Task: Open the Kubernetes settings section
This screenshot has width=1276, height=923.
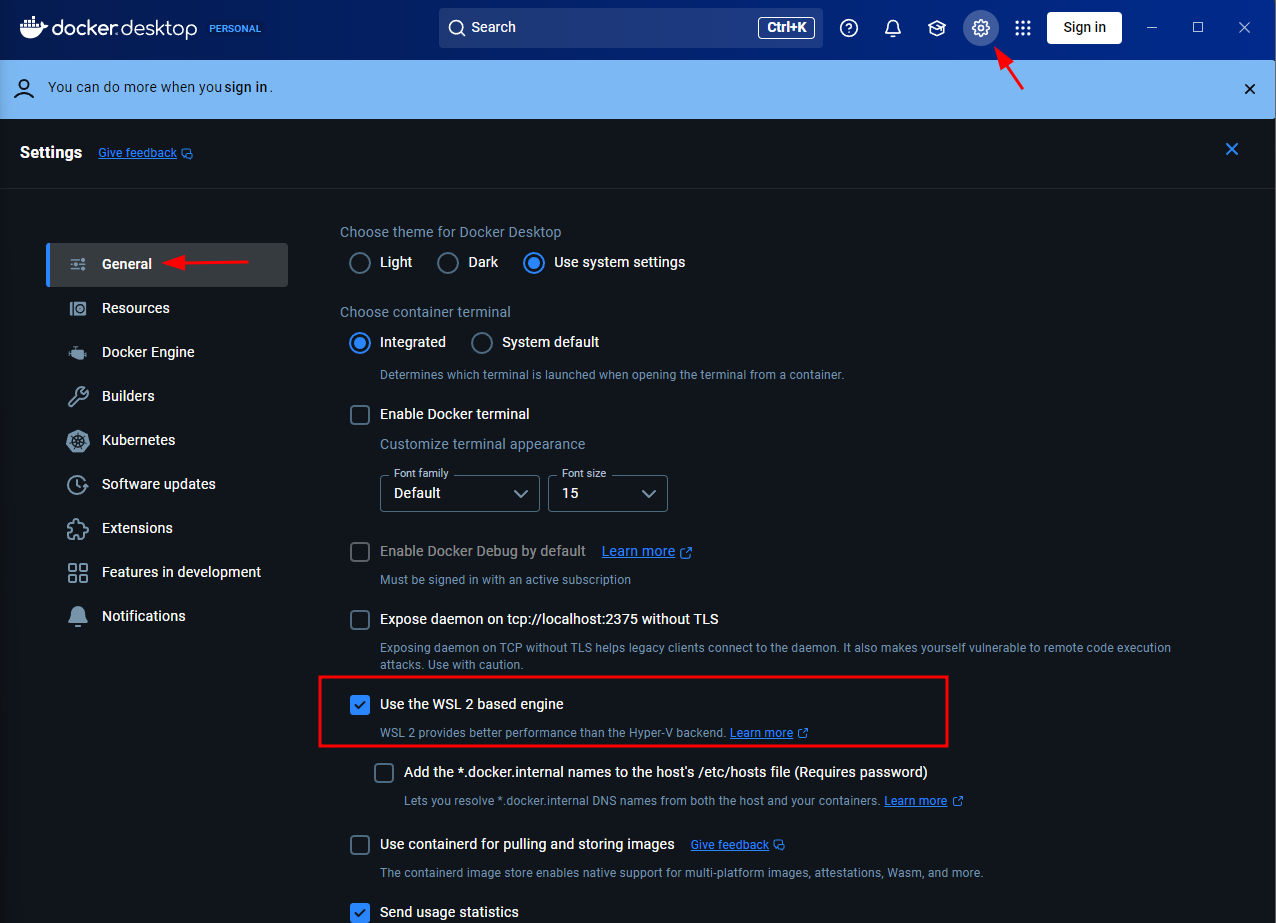Action: pyautogui.click(x=138, y=440)
